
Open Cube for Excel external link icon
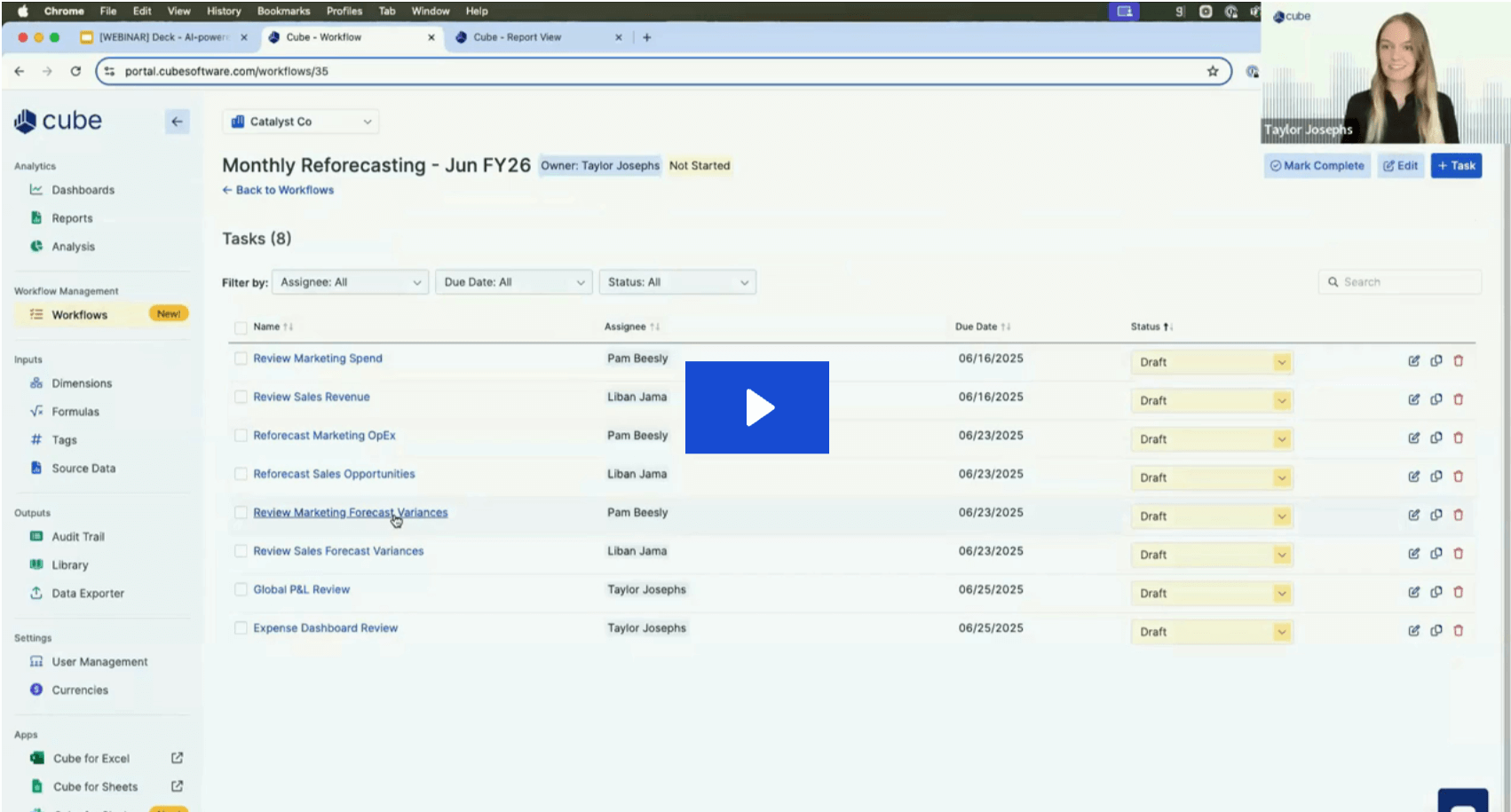tap(177, 758)
